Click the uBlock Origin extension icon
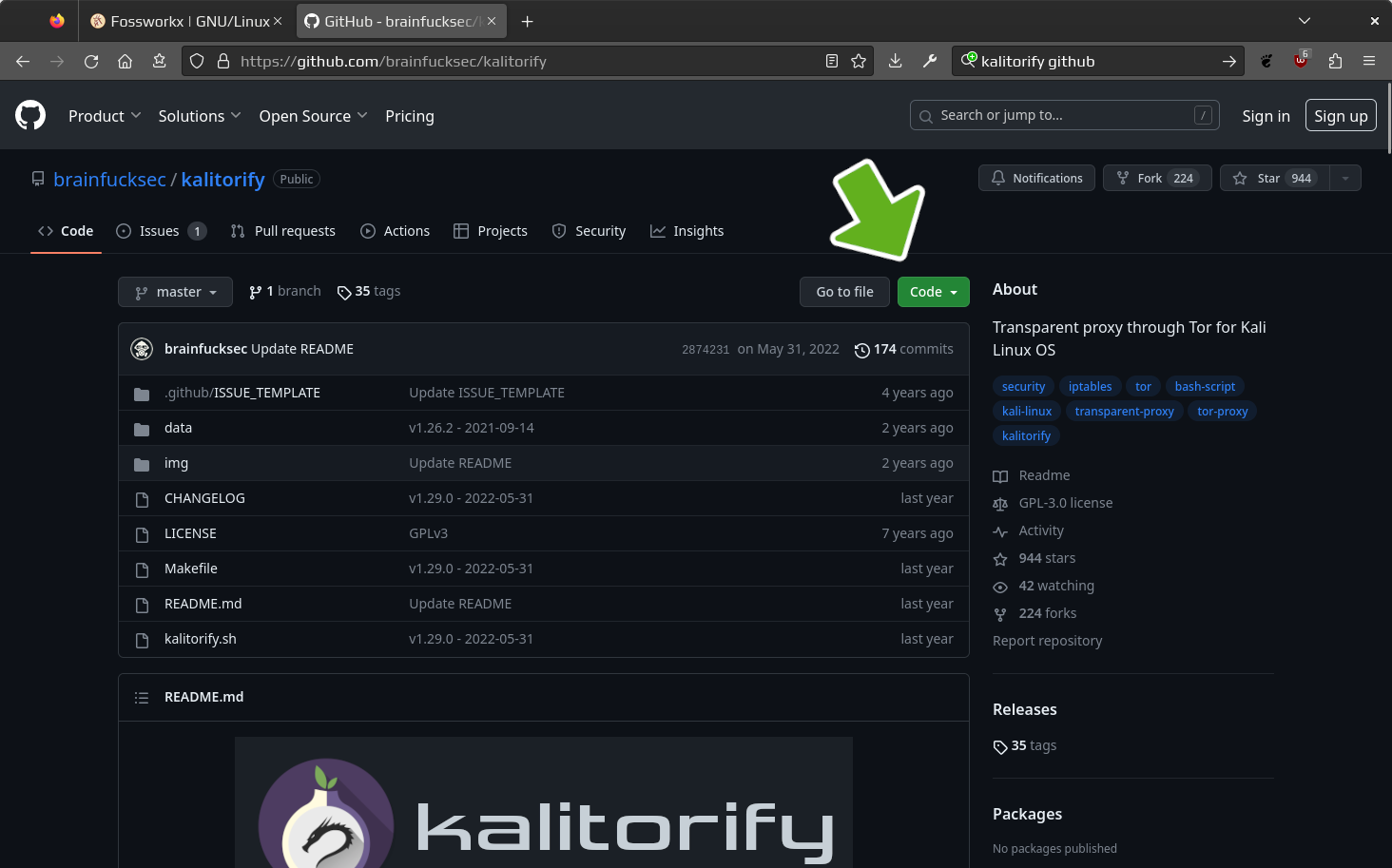1392x868 pixels. point(1301,61)
